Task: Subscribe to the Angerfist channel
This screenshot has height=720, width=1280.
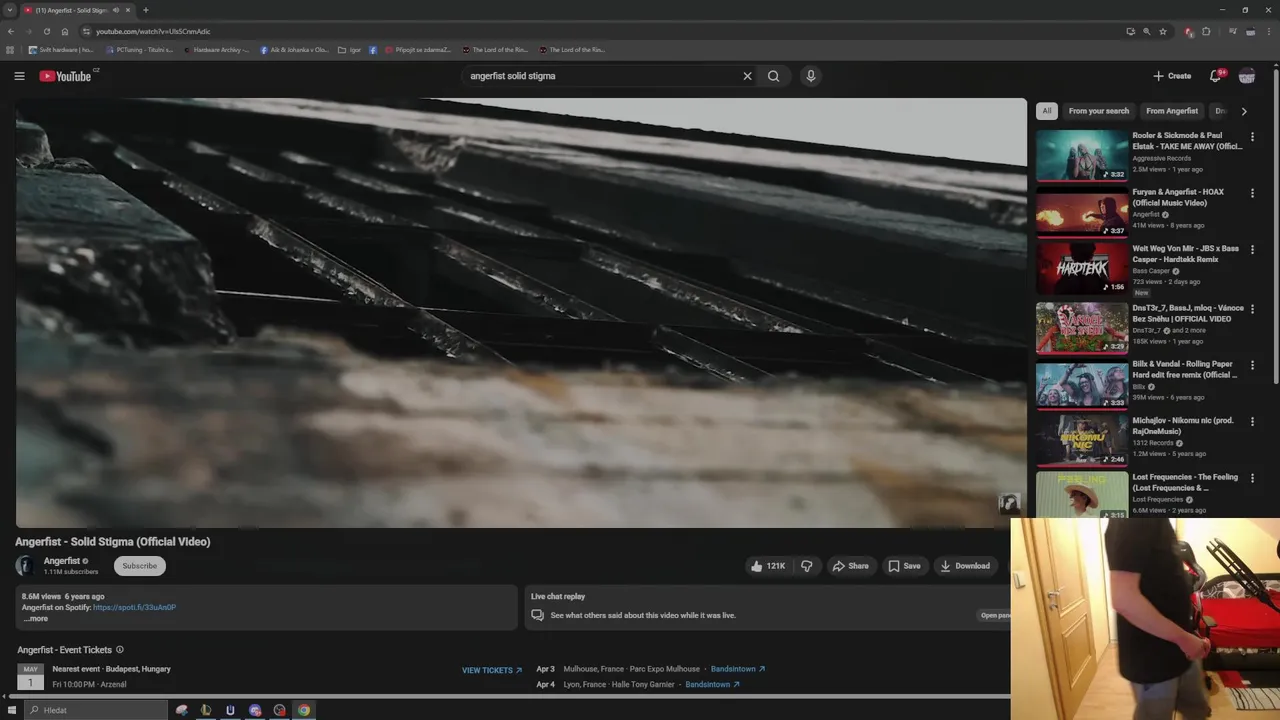Action: click(140, 566)
